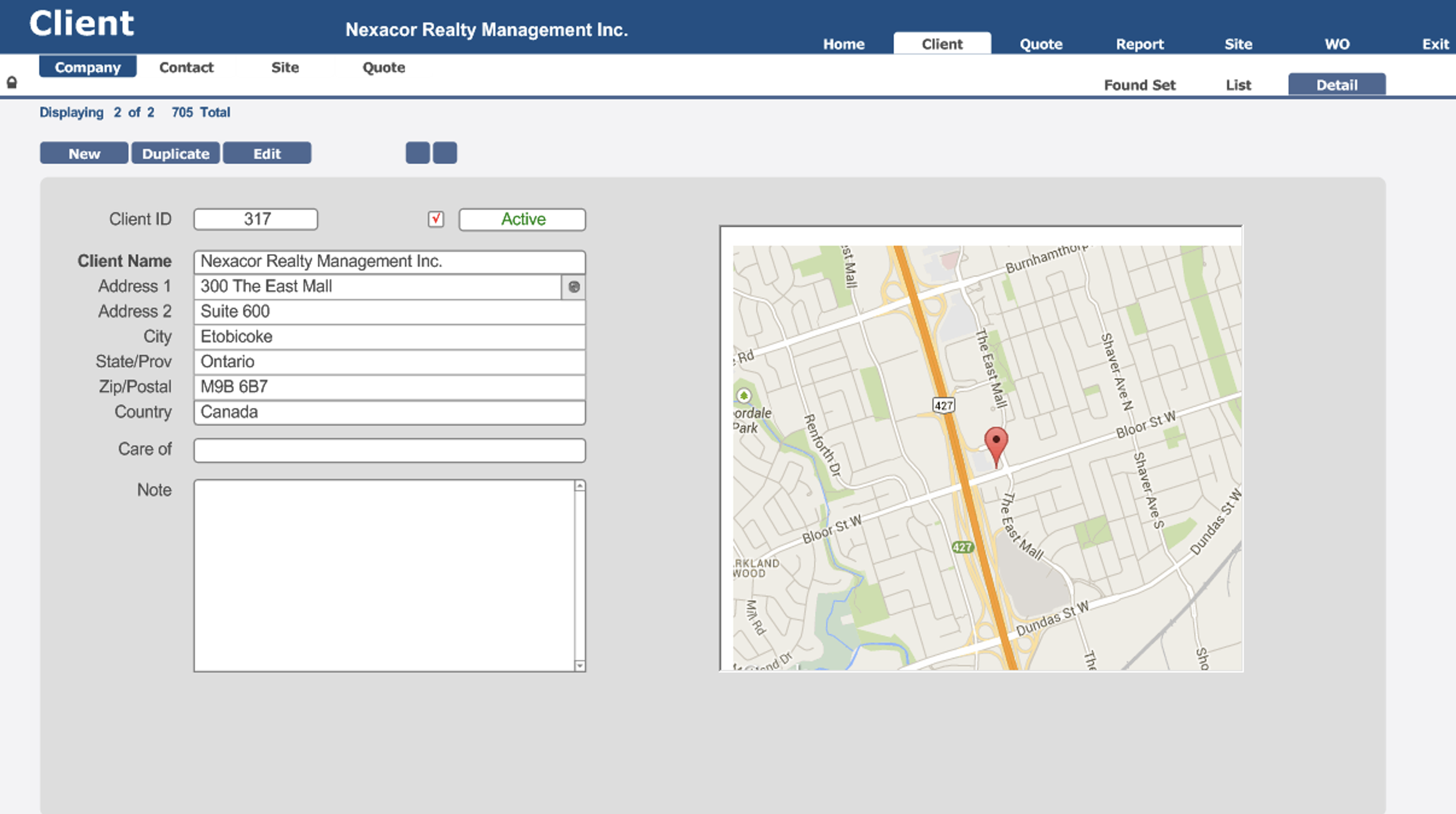This screenshot has width=1456, height=814.
Task: Create a record with New button
Action: point(84,154)
